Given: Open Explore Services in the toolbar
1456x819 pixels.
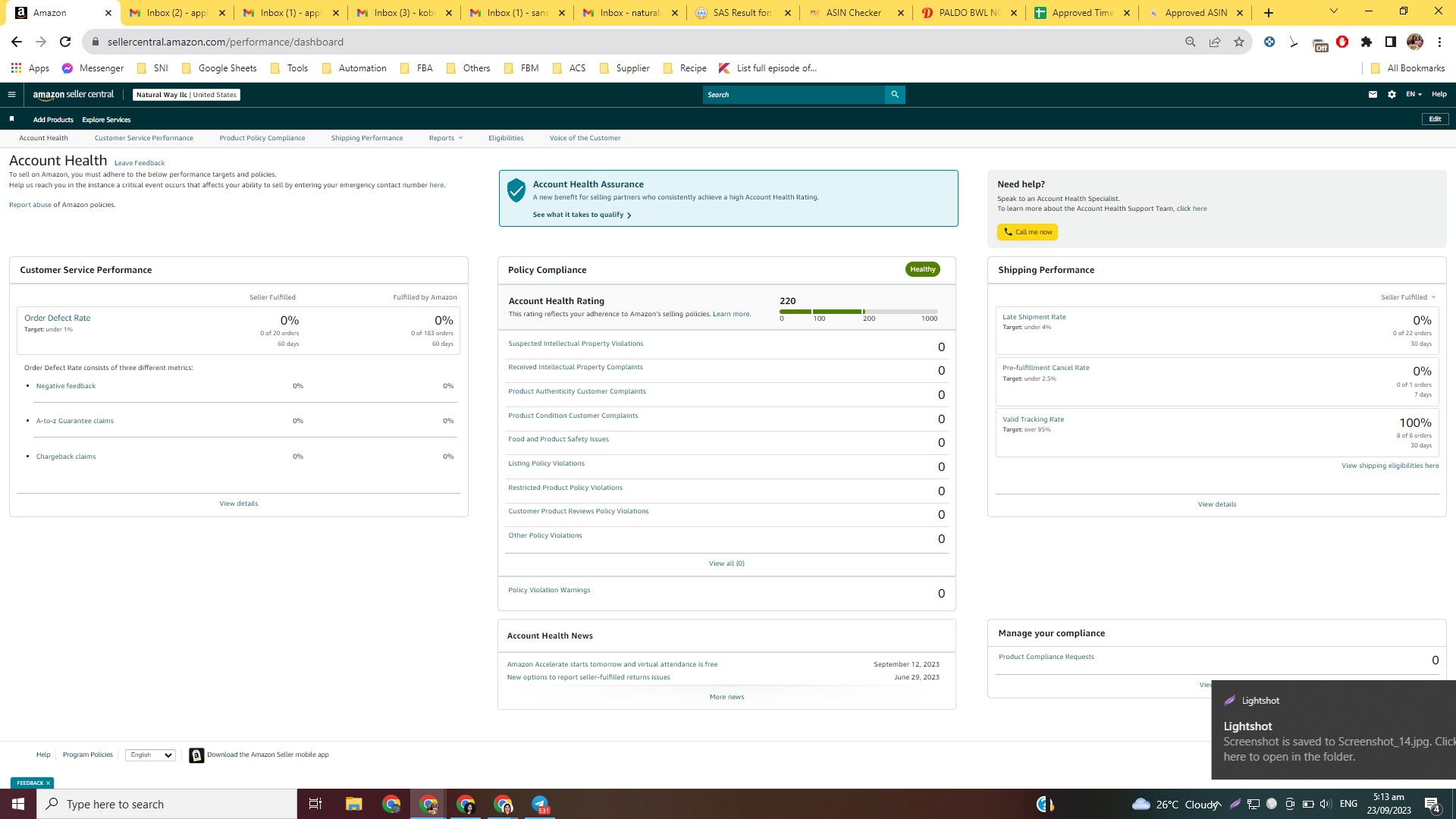Looking at the screenshot, I should click(106, 120).
